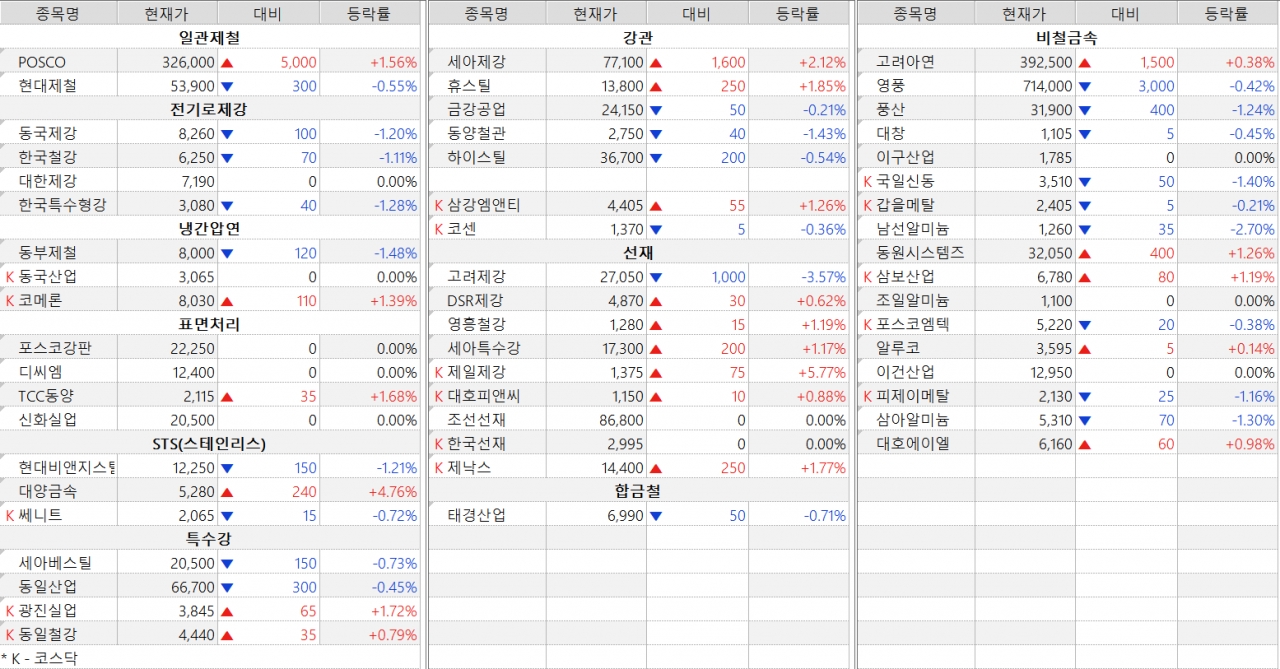Select the 대호에이엘 stock name

pos(913,444)
